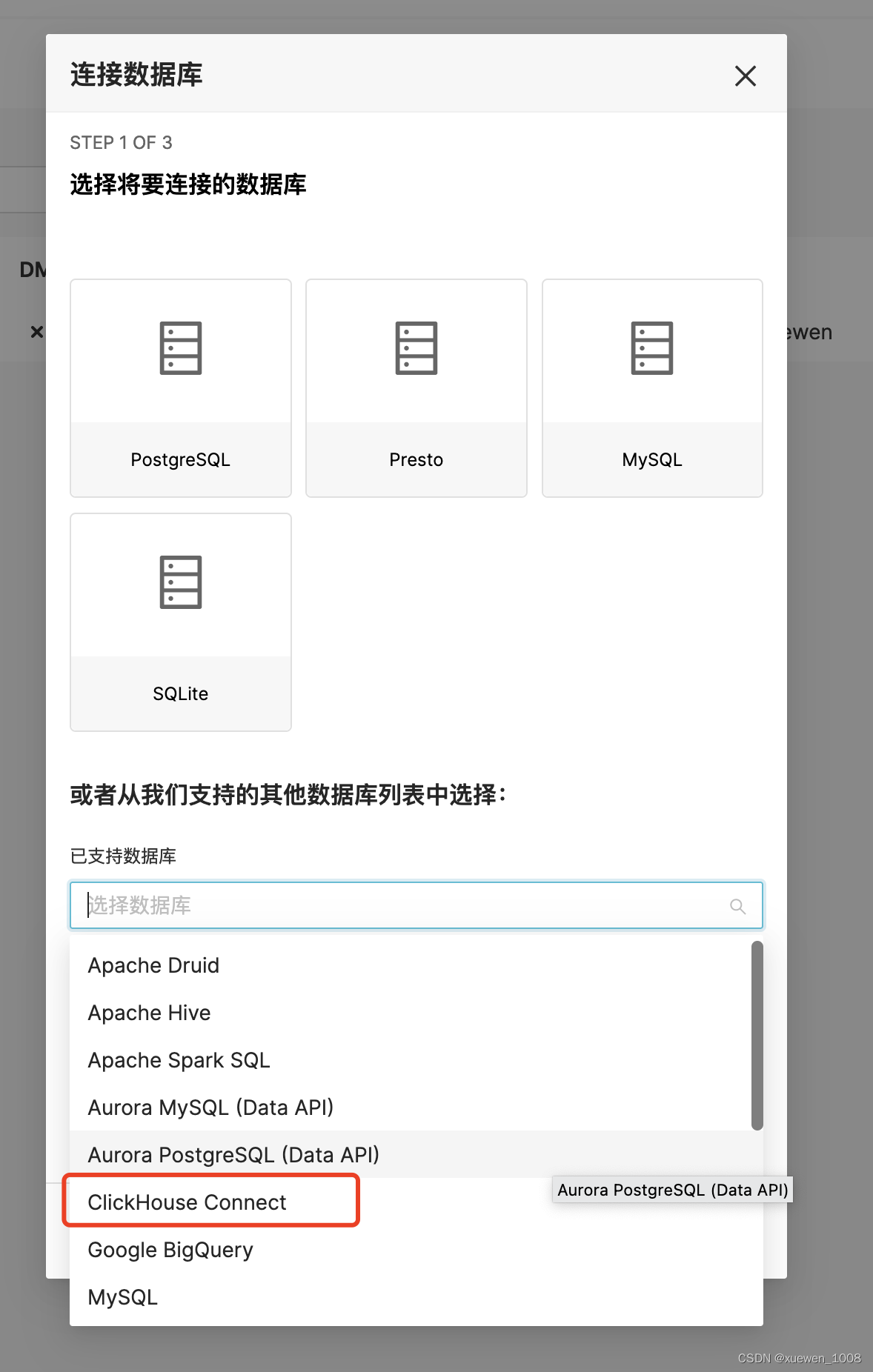Choose the MySQL database card
The image size is (873, 1372).
pos(652,388)
